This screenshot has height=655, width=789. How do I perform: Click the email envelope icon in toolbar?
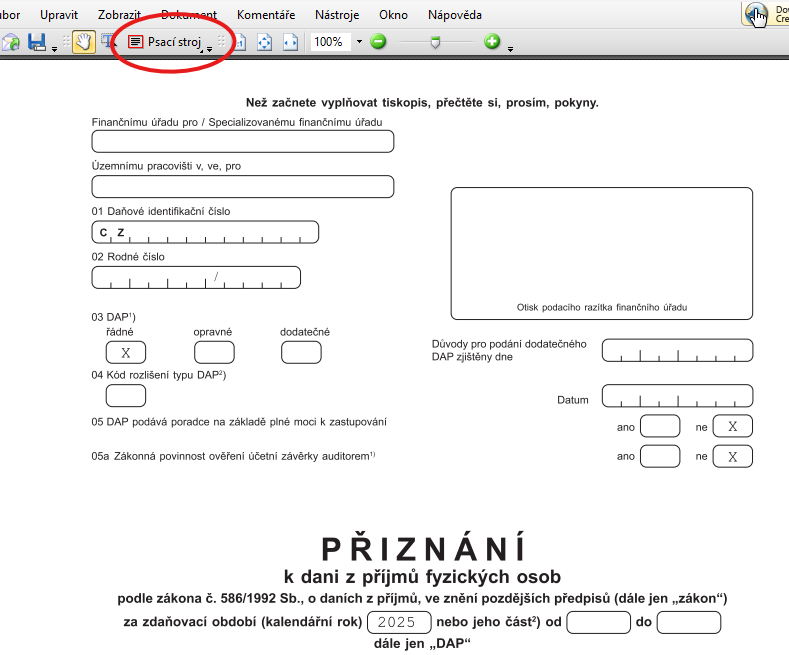click(x=10, y=42)
